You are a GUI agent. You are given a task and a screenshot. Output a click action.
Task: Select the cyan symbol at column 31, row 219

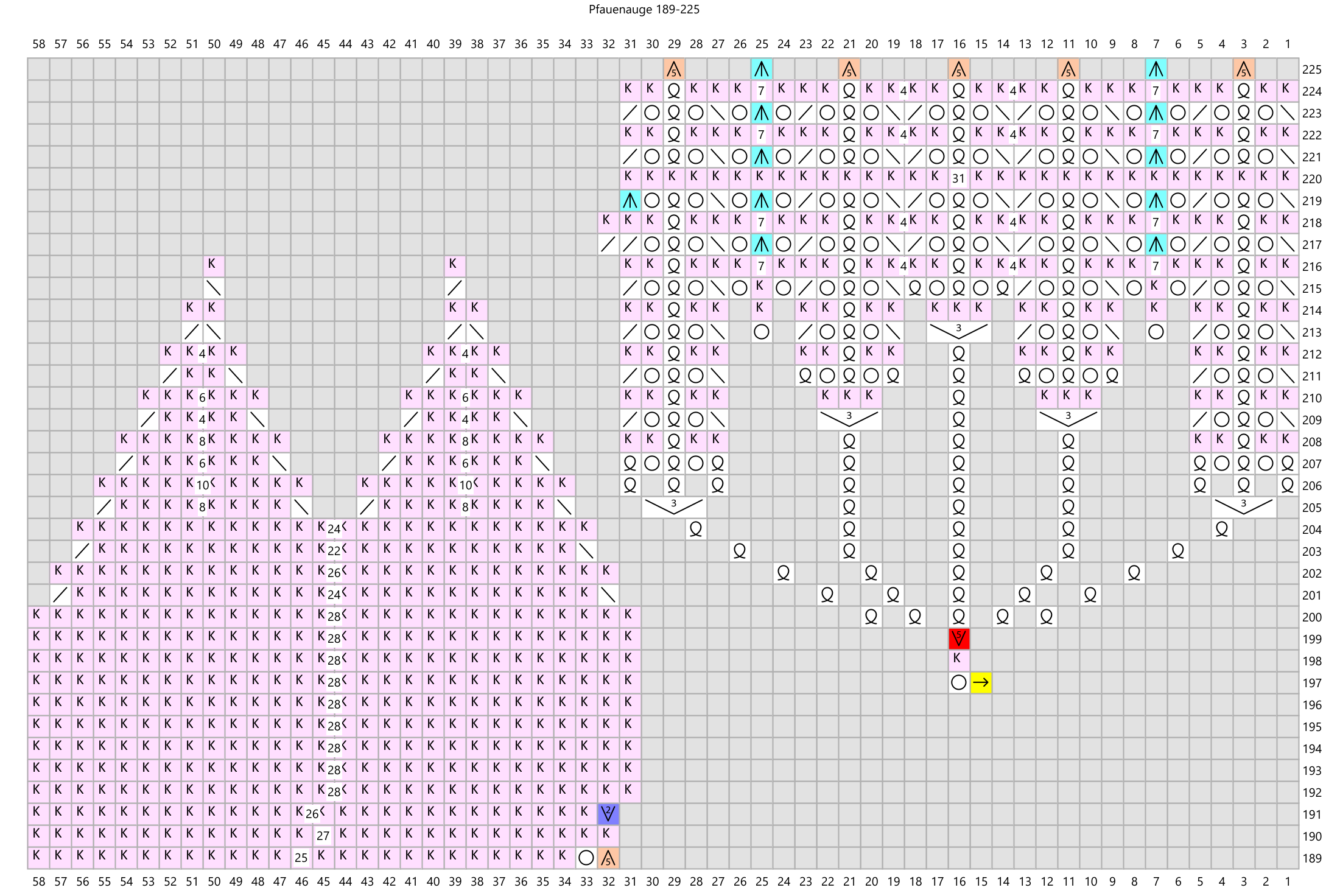tap(630, 201)
